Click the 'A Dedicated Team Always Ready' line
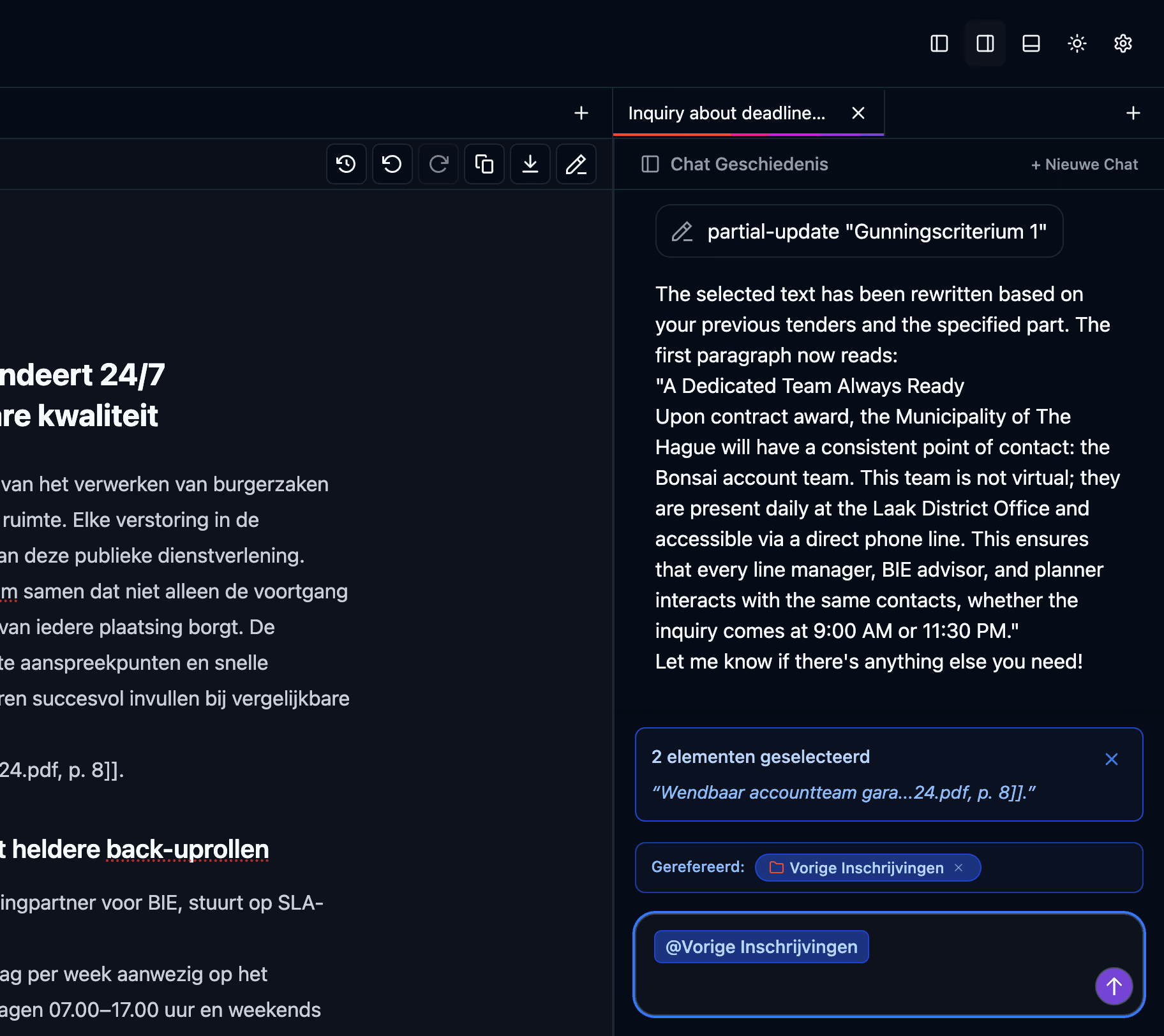 [810, 386]
